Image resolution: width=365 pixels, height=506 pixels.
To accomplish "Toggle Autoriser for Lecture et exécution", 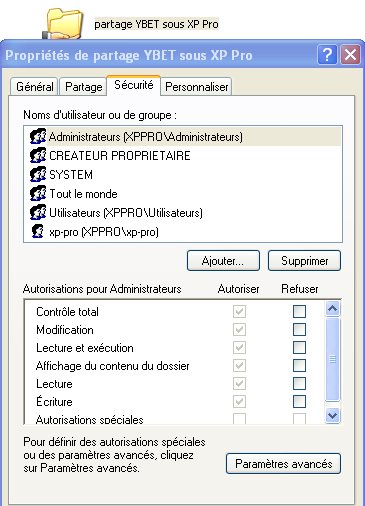I will coord(239,348).
